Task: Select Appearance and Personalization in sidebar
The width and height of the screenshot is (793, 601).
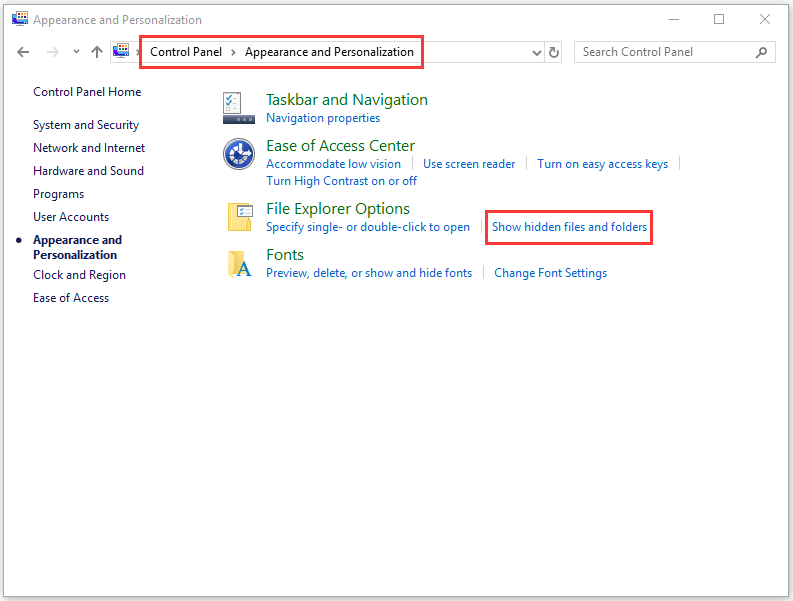Action: click(x=77, y=247)
